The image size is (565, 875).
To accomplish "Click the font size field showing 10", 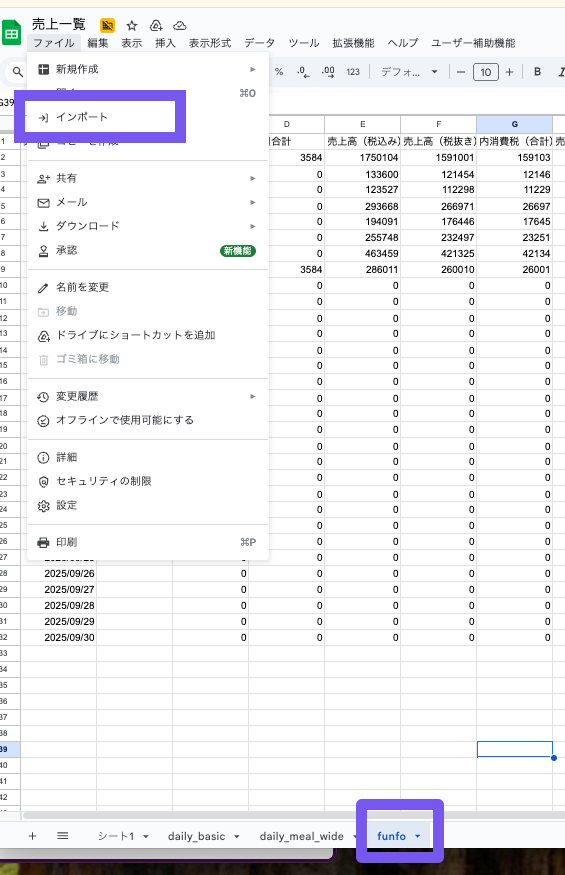I will (486, 72).
